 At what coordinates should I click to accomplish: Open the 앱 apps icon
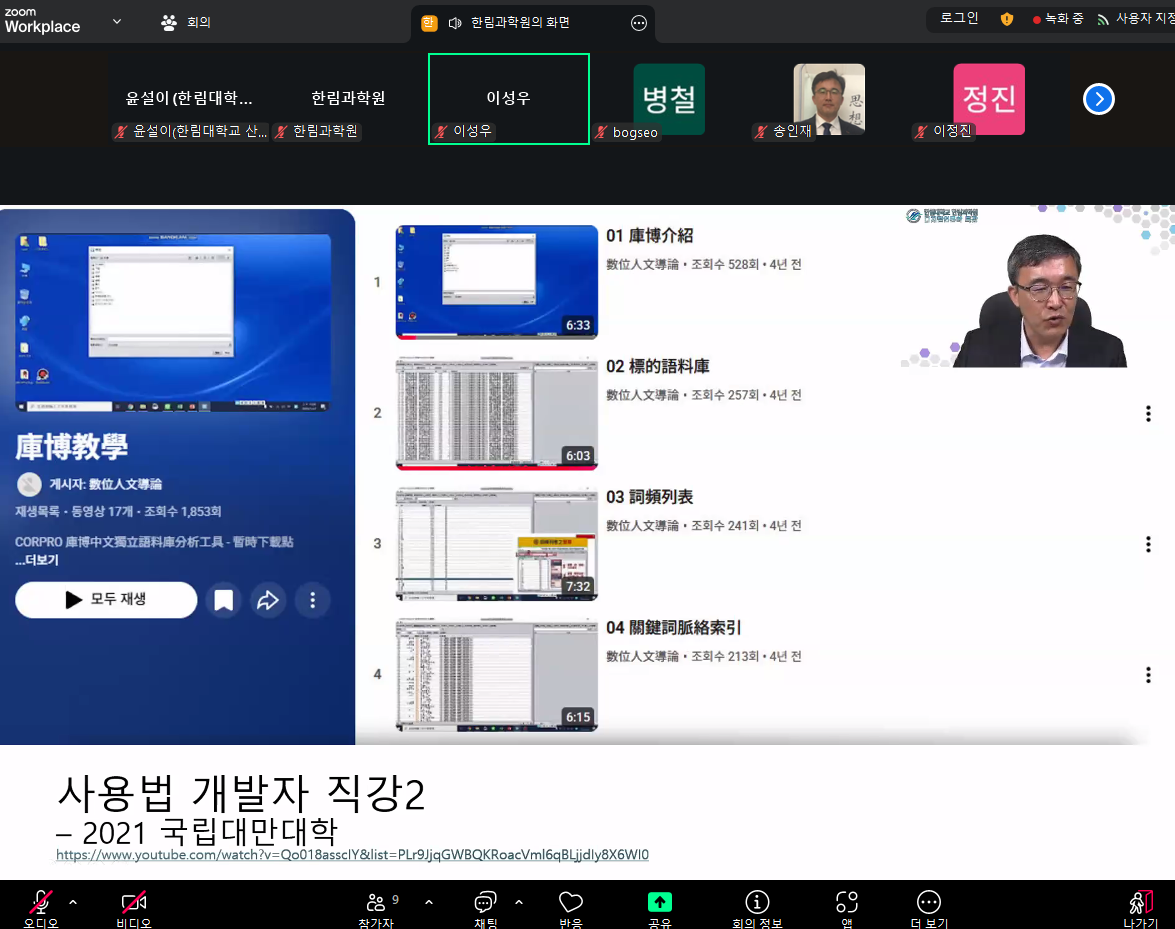coord(846,903)
